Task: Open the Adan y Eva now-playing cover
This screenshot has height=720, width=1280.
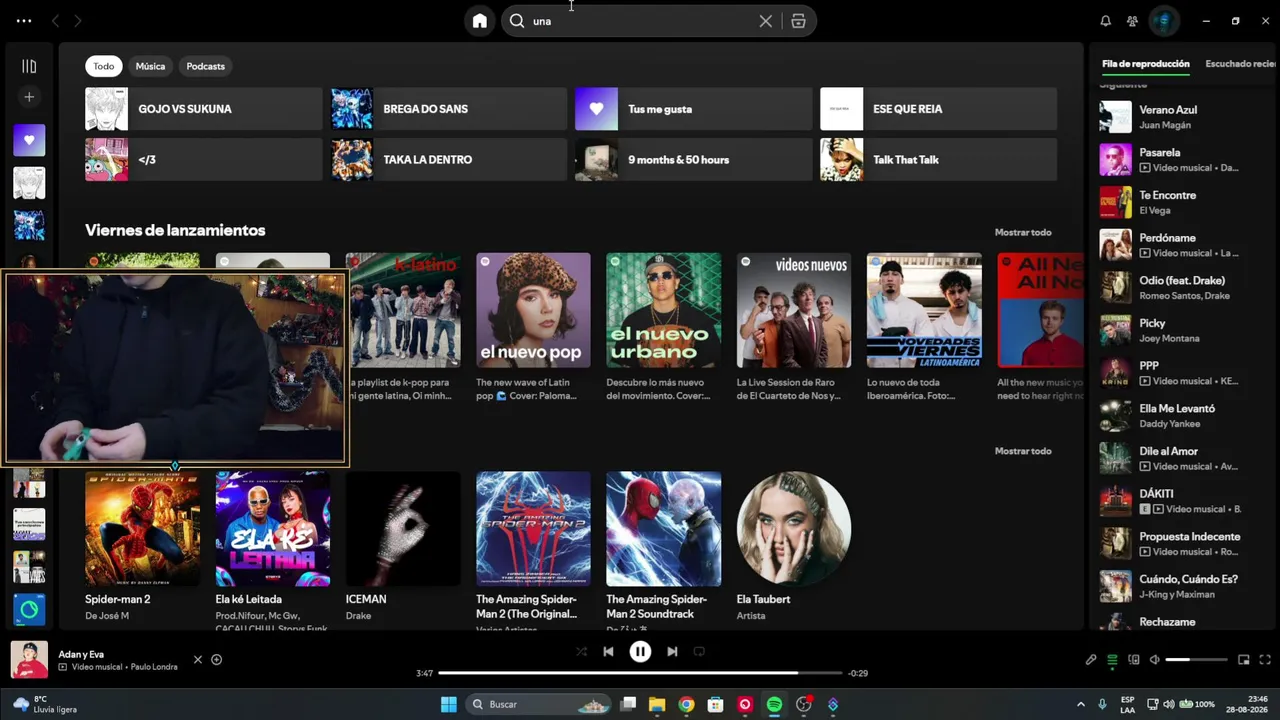Action: 29,660
